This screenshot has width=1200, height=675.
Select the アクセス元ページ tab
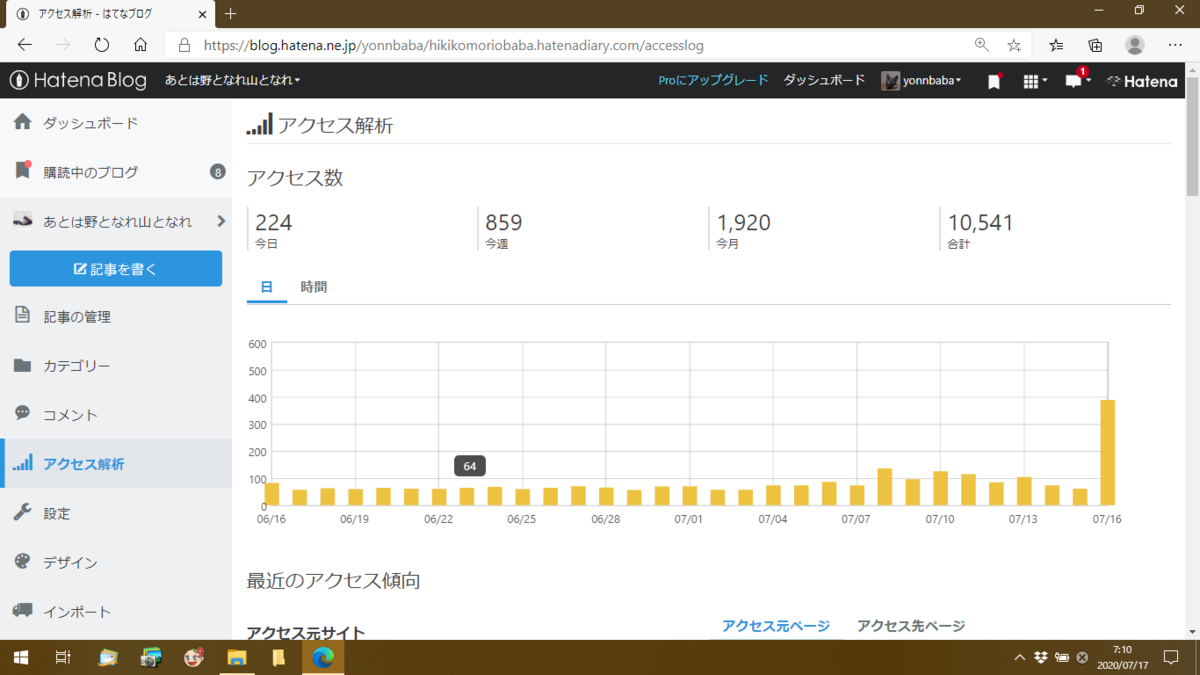776,626
